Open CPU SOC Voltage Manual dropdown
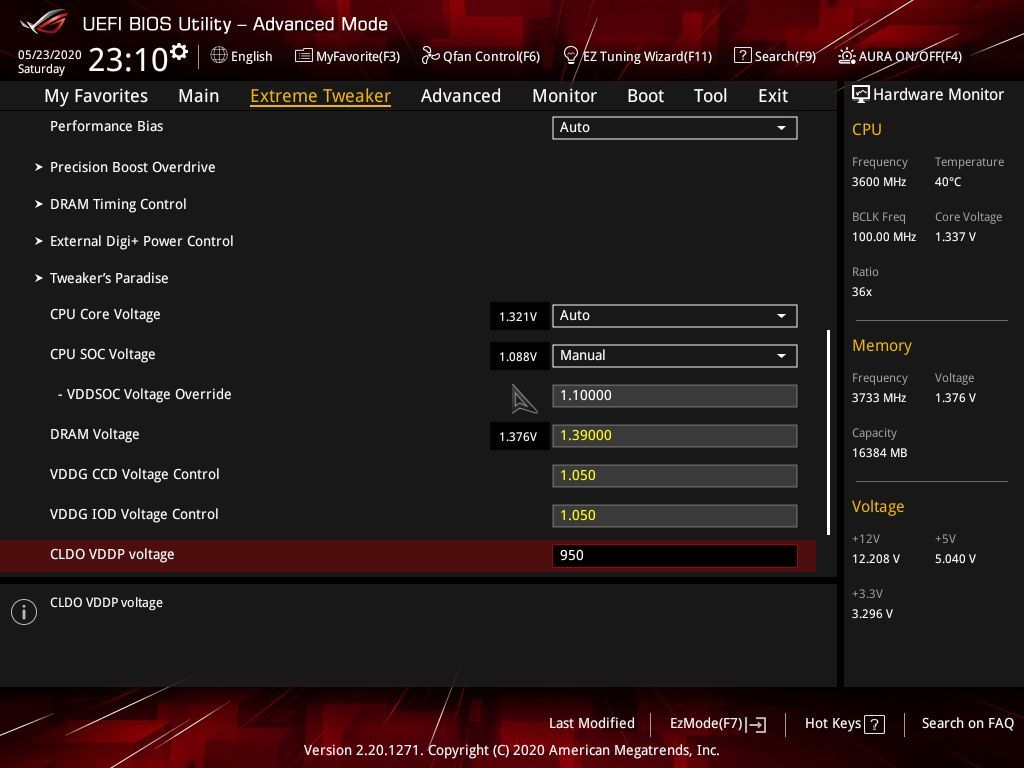 pyautogui.click(x=674, y=356)
